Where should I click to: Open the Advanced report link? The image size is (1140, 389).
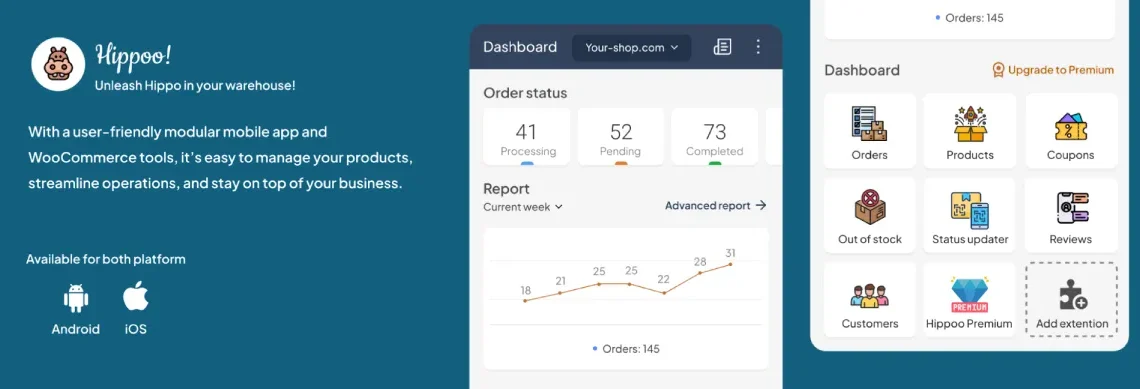coord(716,206)
